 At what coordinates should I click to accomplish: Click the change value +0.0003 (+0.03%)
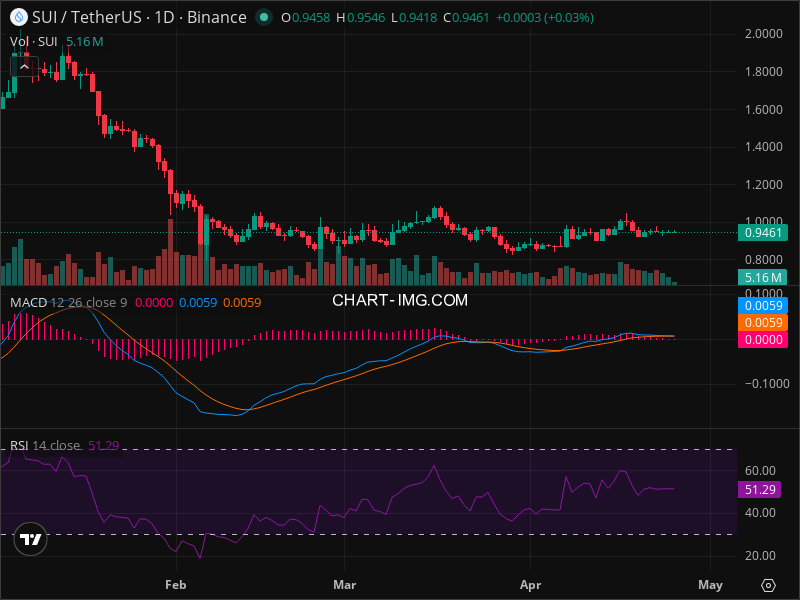[544, 18]
